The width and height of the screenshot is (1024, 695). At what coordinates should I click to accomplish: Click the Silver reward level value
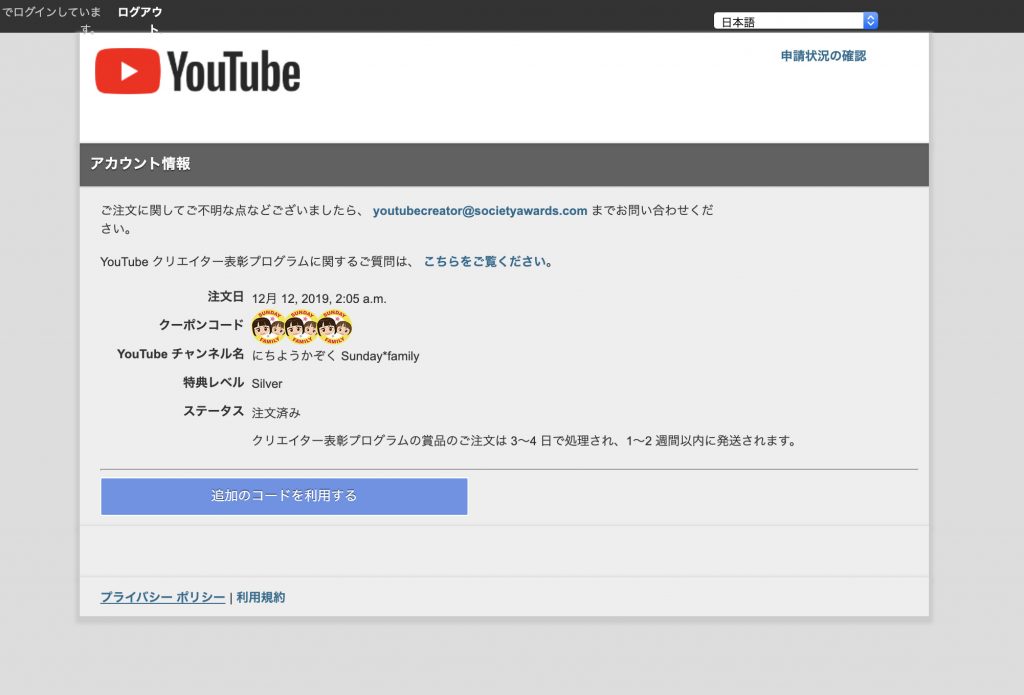click(266, 383)
